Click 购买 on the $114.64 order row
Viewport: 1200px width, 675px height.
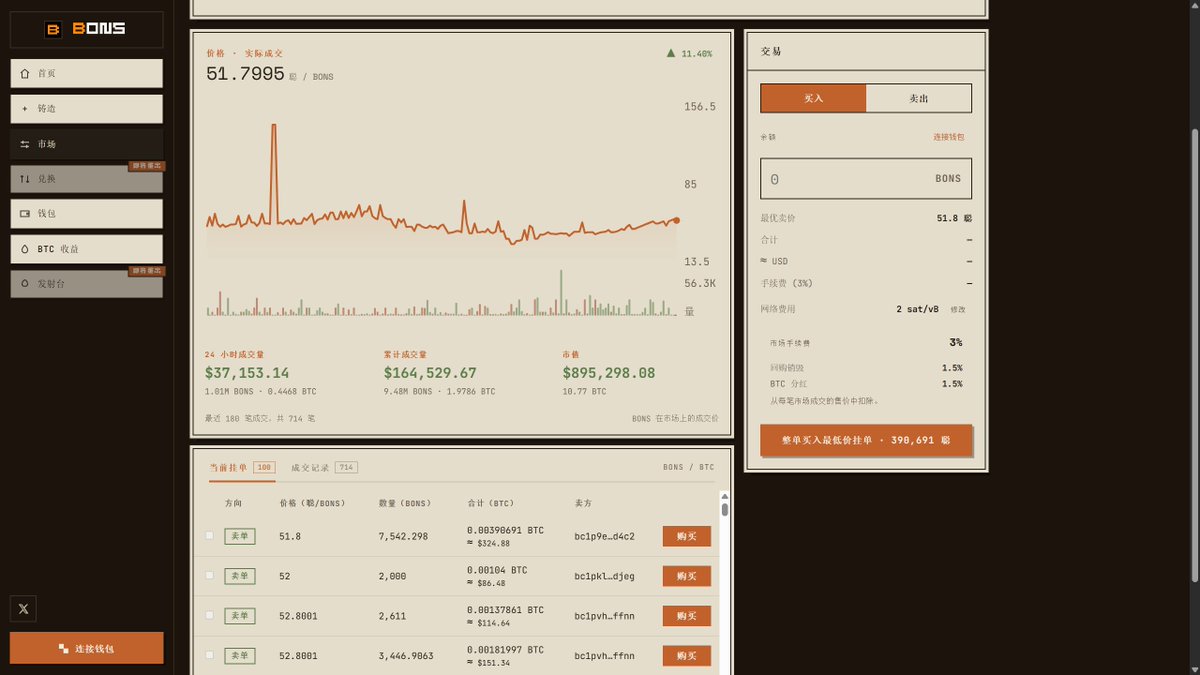pos(686,616)
